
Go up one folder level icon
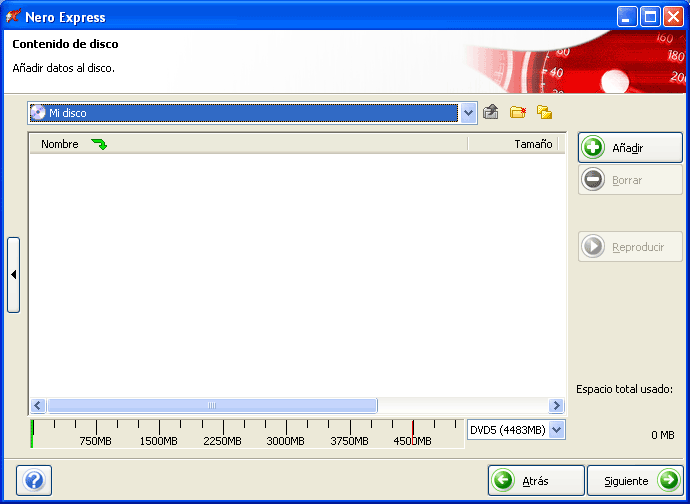click(491, 112)
